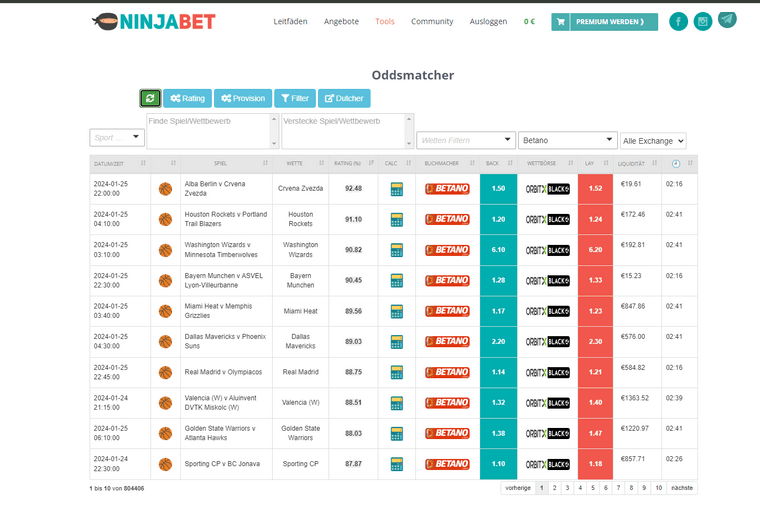Viewport: 760px width, 518px height.
Task: Click basketball icon in Real Madrid row
Action: tap(165, 372)
